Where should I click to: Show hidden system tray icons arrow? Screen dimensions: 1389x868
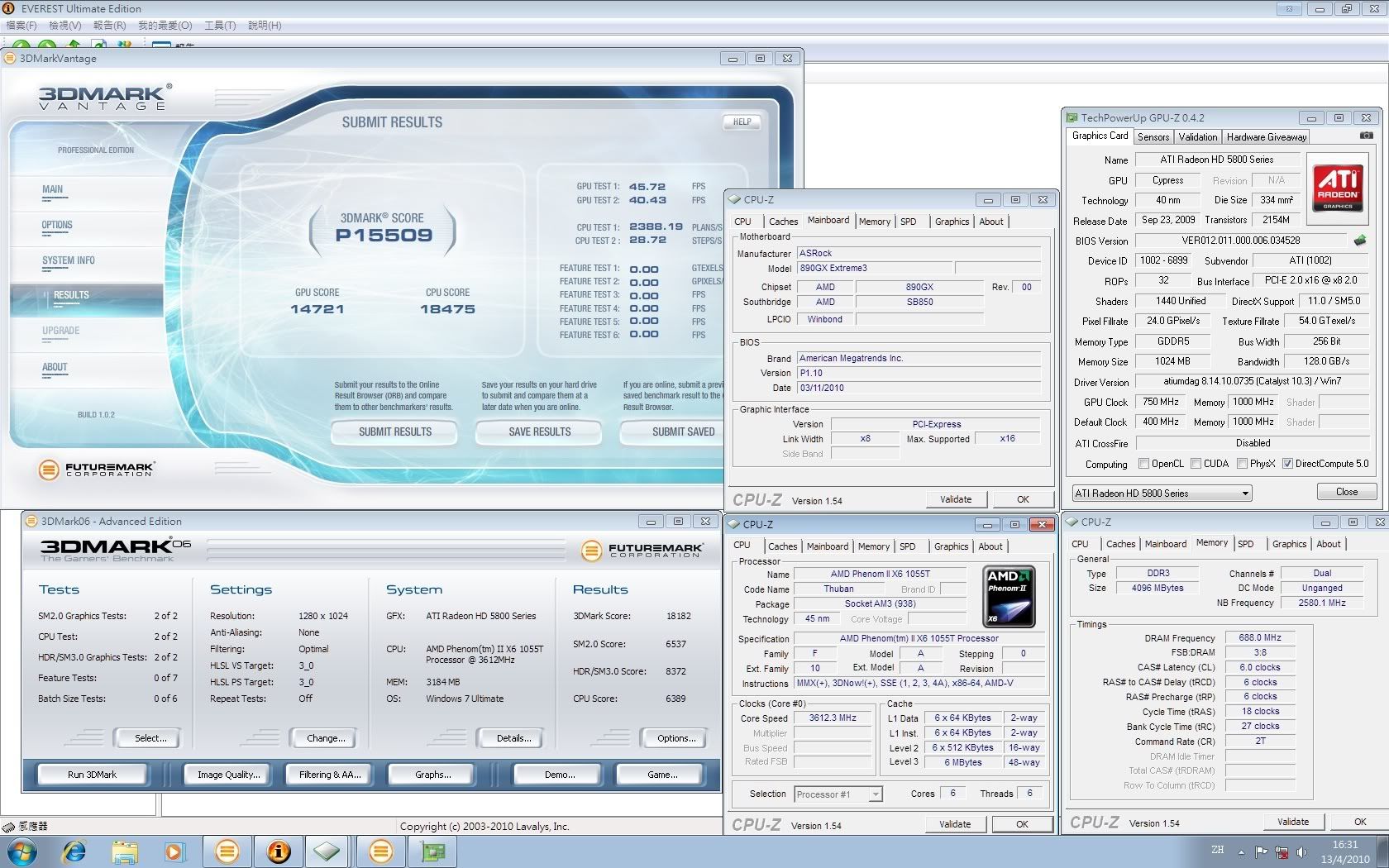1241,852
